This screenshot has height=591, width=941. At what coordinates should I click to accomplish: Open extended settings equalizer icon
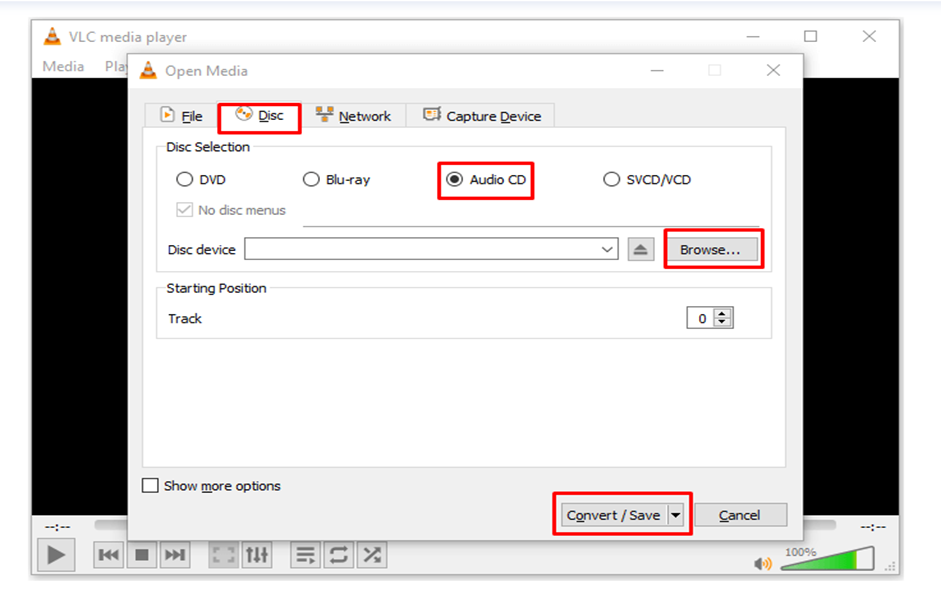257,554
